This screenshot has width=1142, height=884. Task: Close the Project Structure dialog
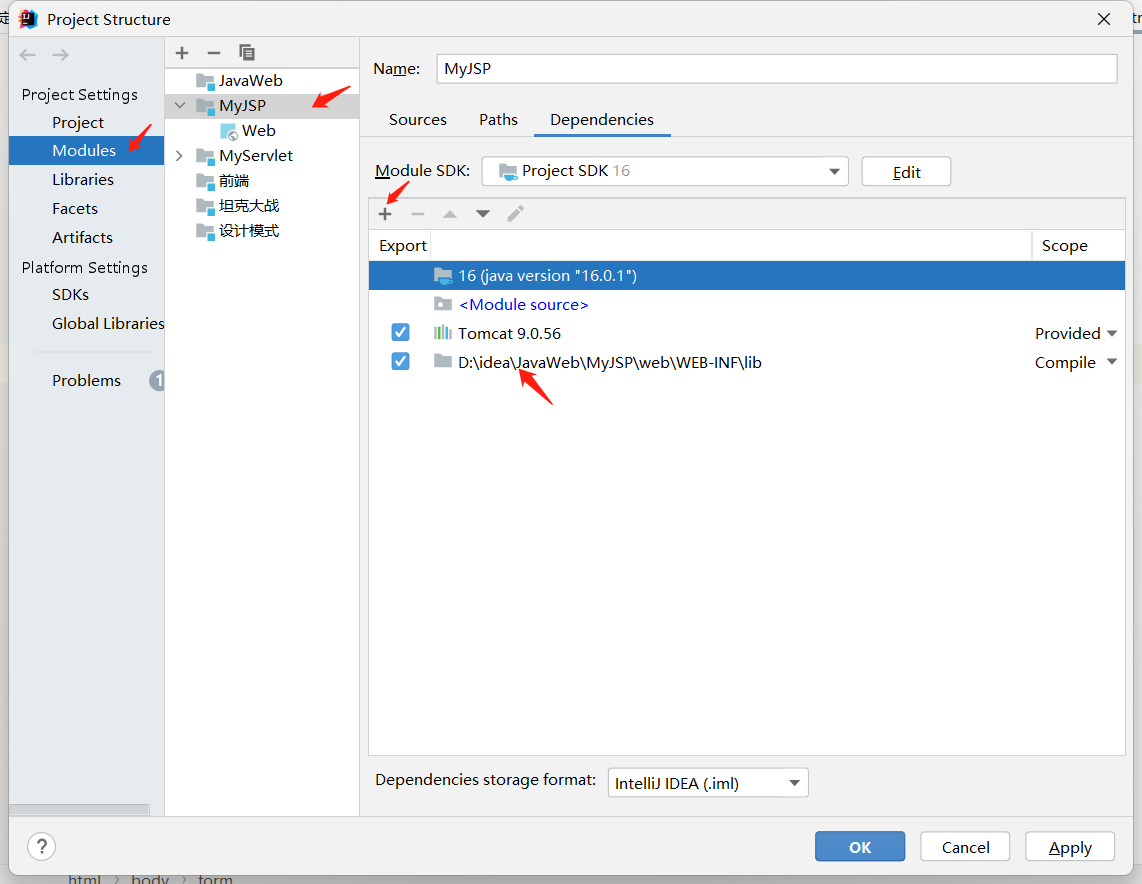(x=1104, y=19)
